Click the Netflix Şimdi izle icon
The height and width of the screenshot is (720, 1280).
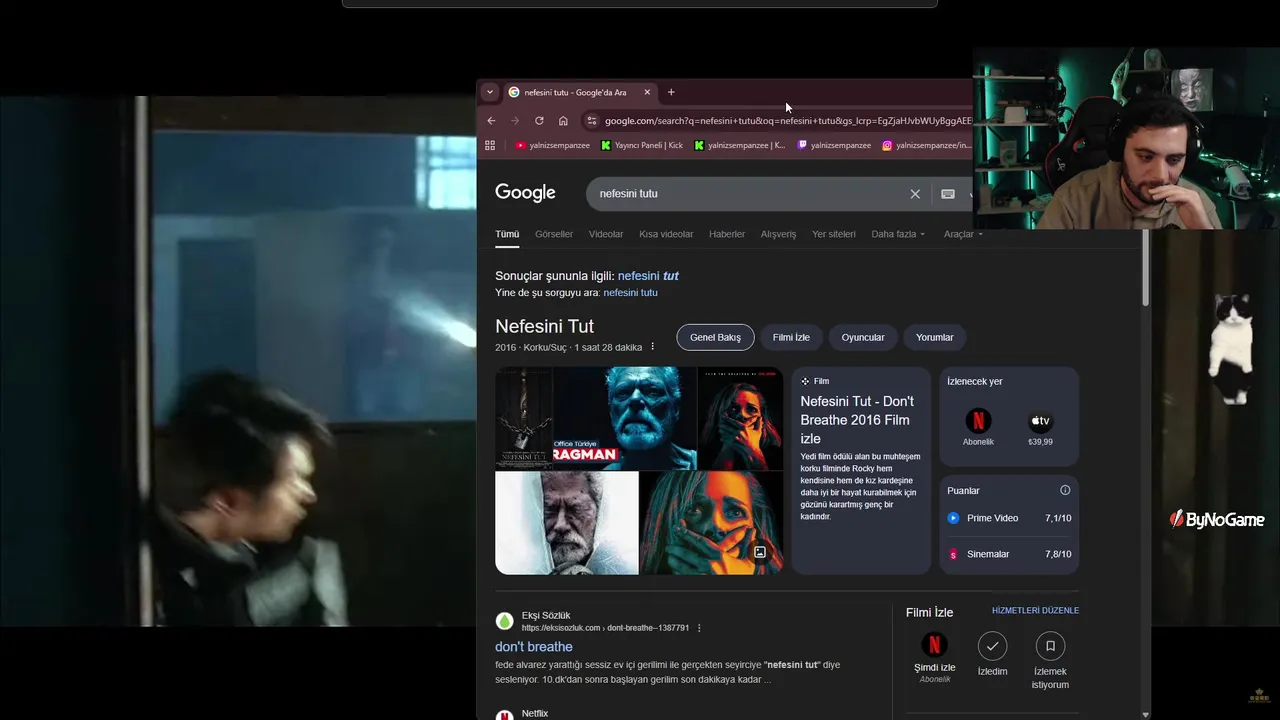(x=934, y=645)
